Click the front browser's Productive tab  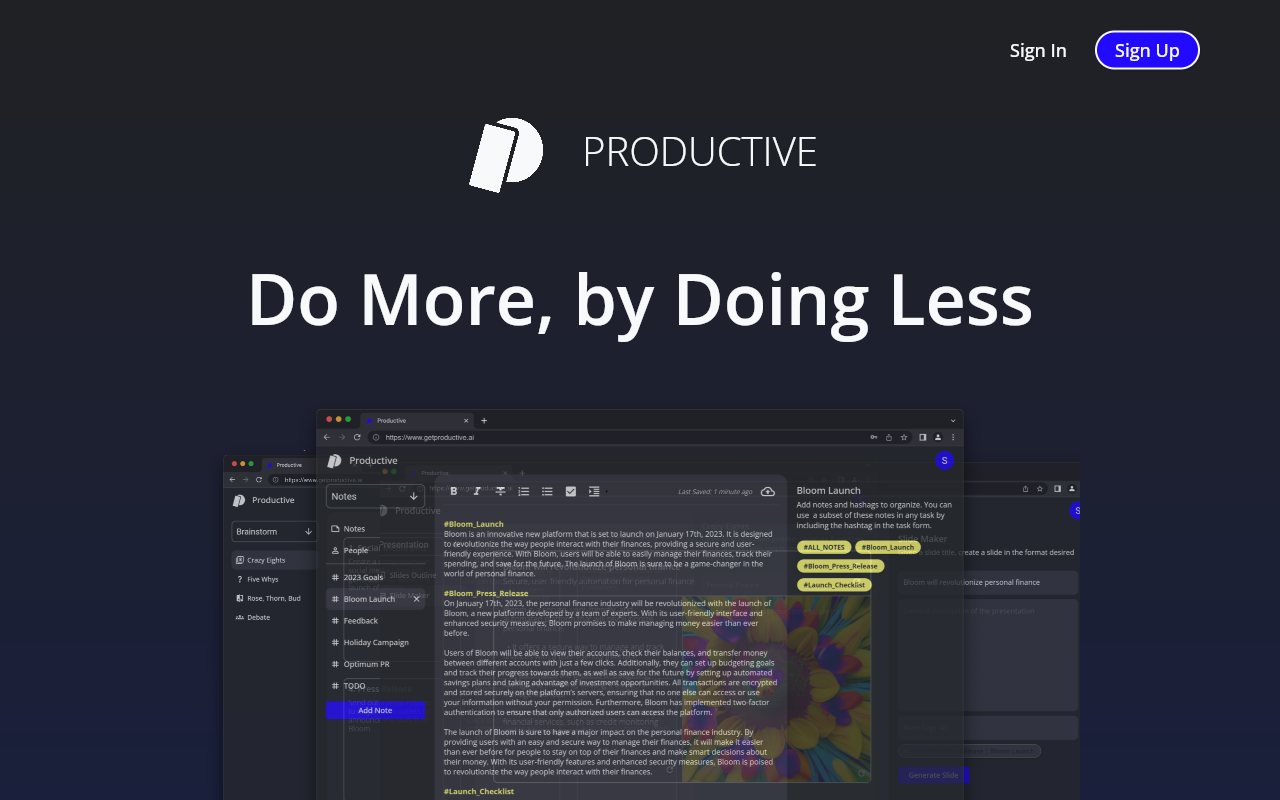click(x=415, y=420)
